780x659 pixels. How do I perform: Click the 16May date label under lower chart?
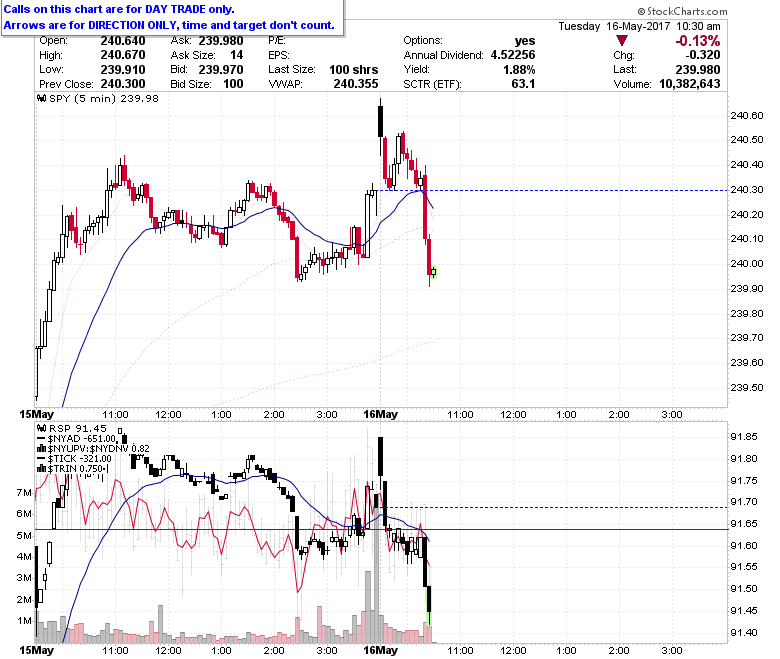pyautogui.click(x=381, y=650)
